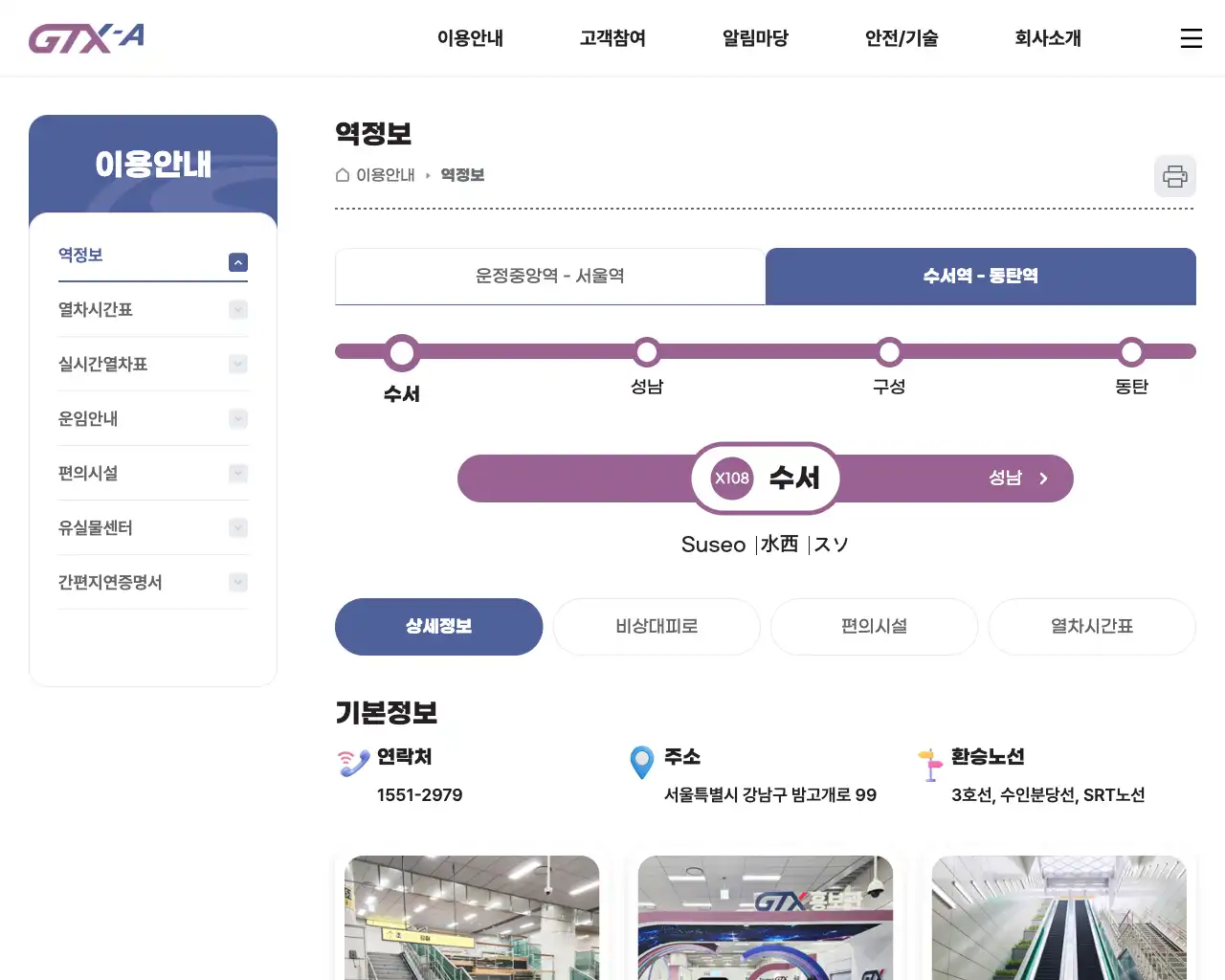Click the GTX-A logo
The width and height of the screenshot is (1225, 980).
tap(85, 38)
